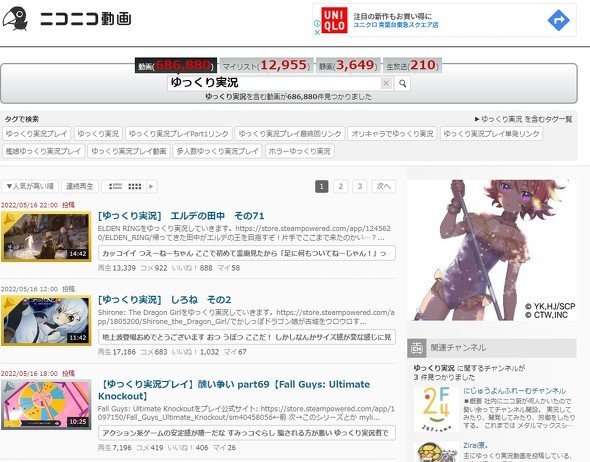Open the 人気が高い順 sort dropdown
This screenshot has width=590, height=462.
(x=30, y=186)
